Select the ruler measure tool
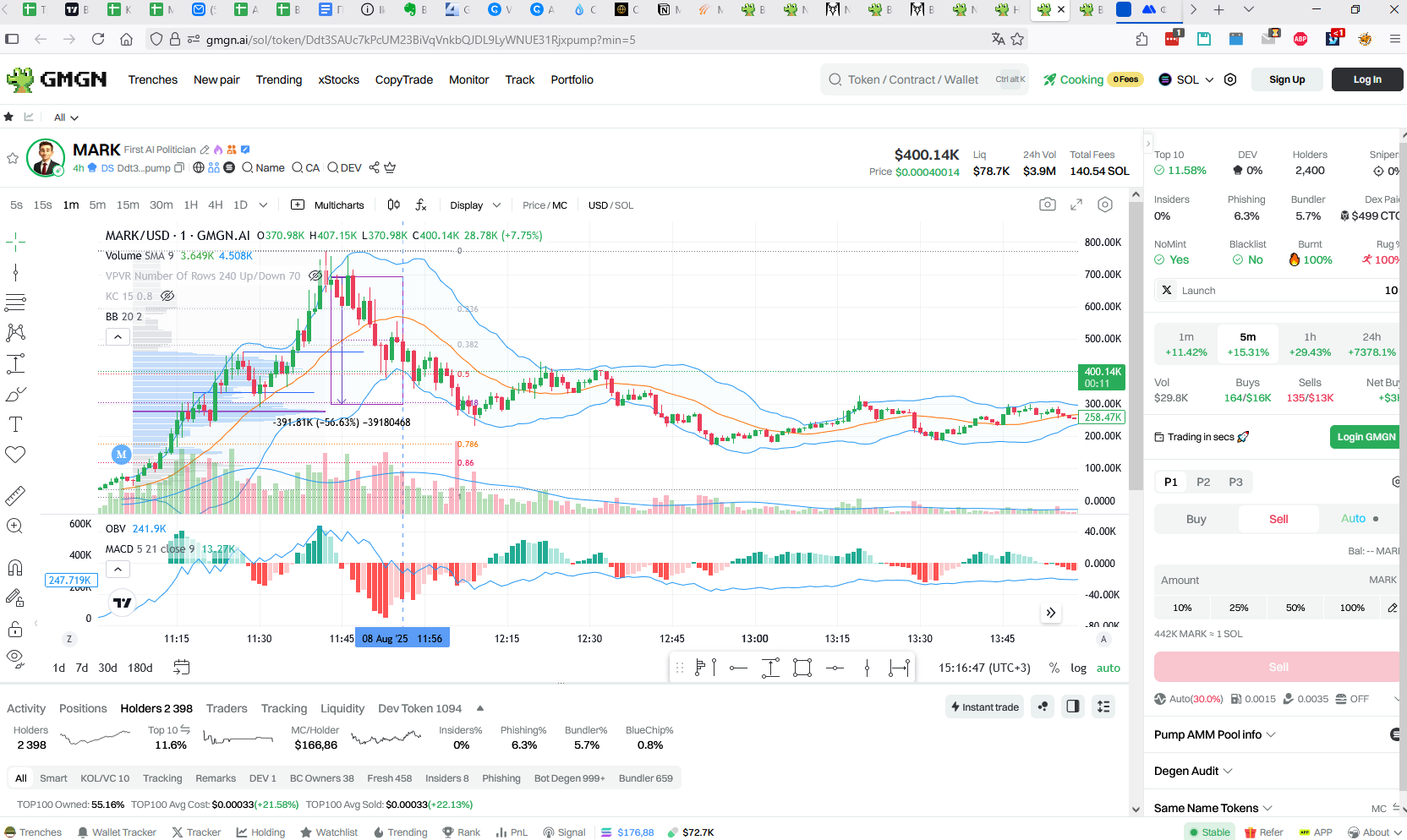1407x840 pixels. [15, 495]
